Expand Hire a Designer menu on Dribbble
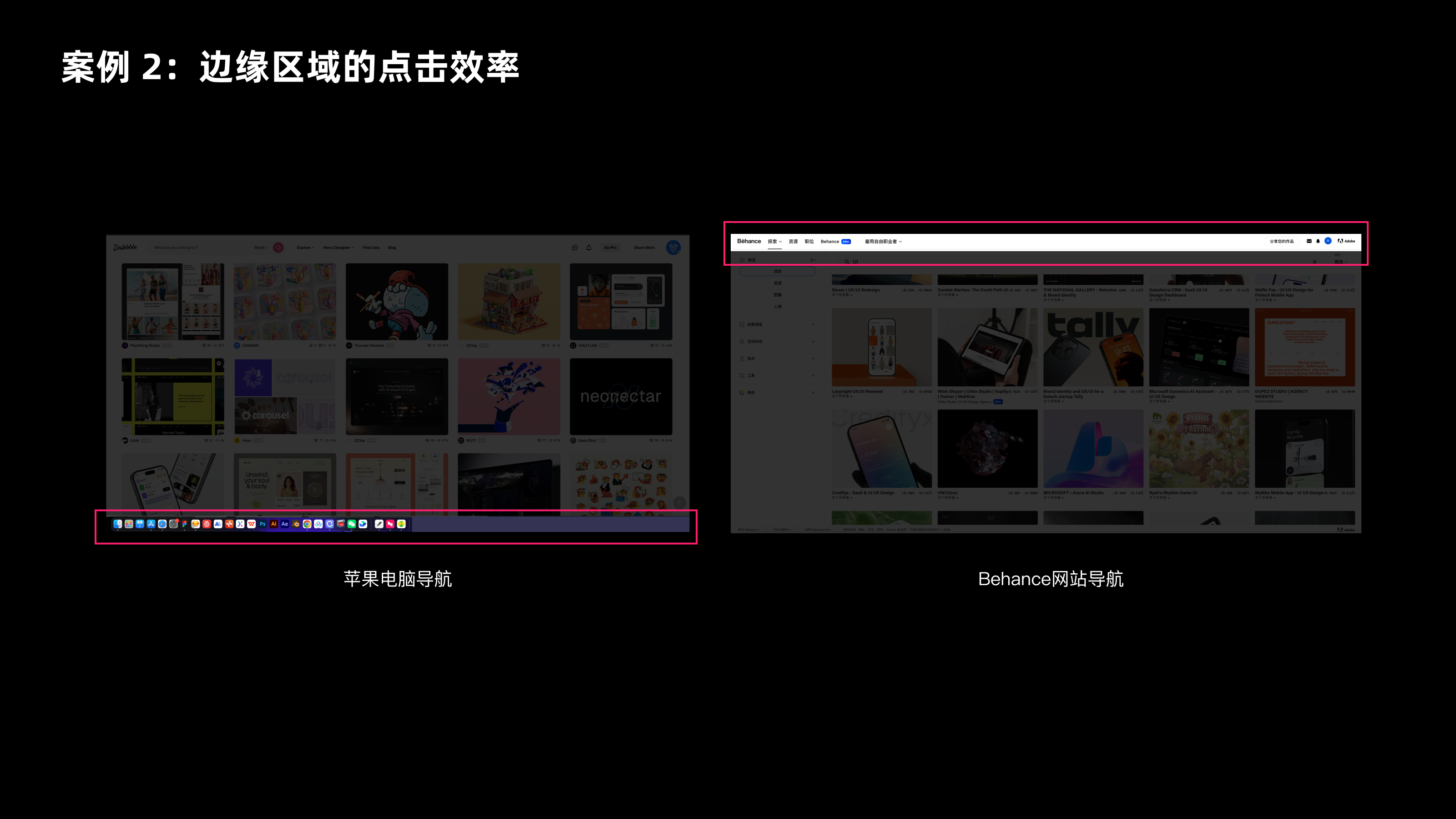 tap(339, 248)
